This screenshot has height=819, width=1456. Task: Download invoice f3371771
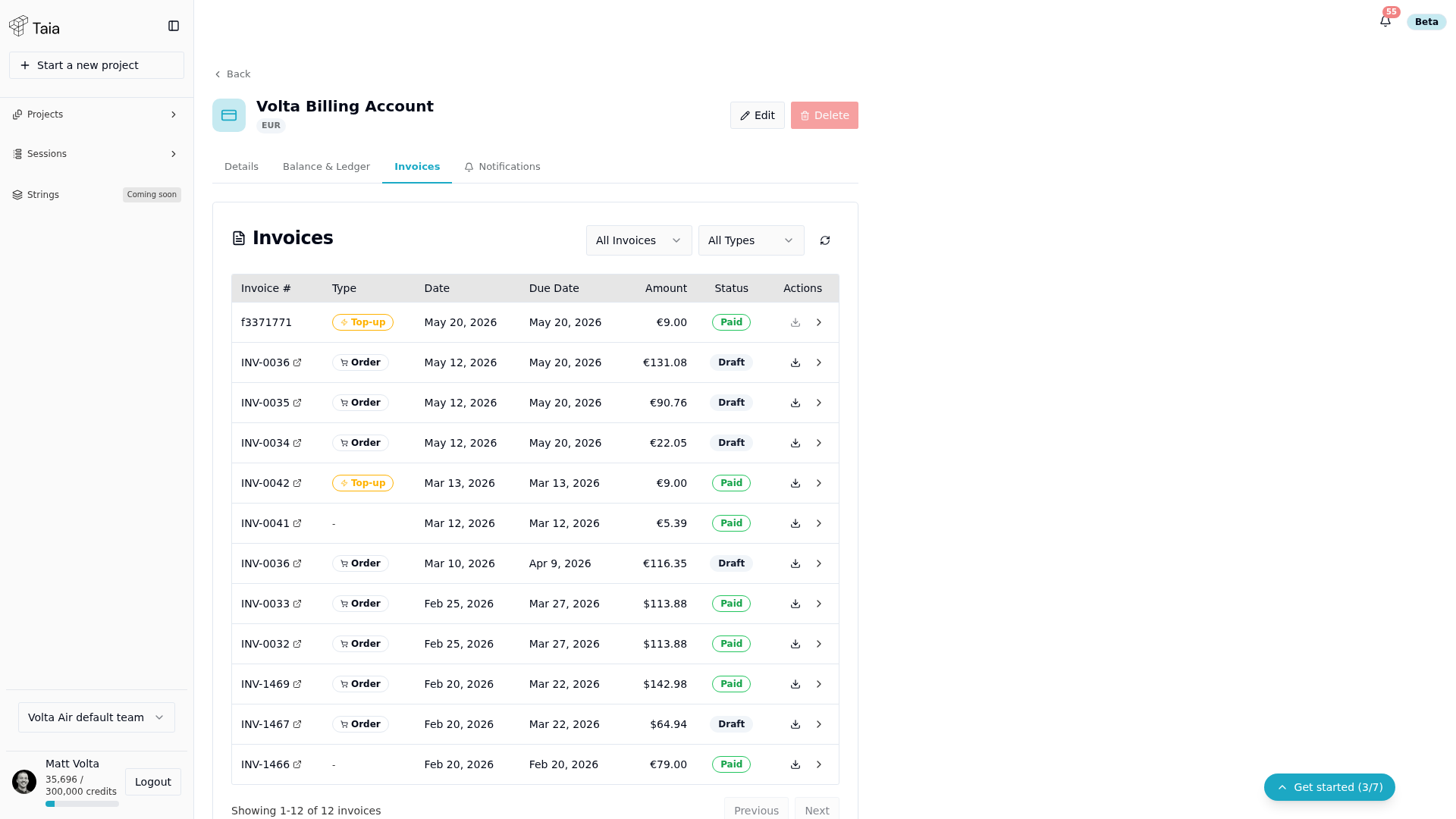coord(795,322)
